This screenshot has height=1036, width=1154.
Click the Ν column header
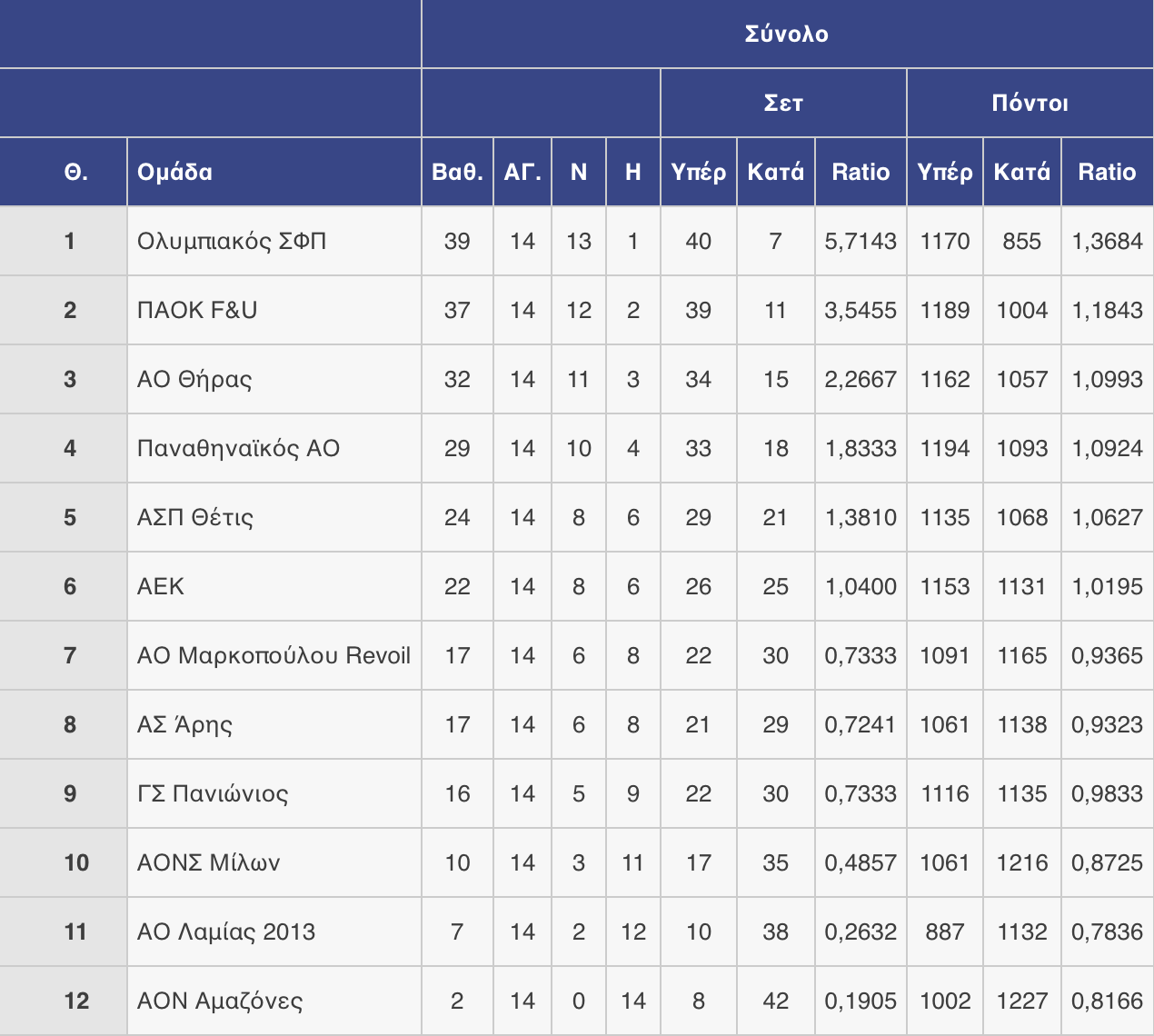tap(579, 172)
